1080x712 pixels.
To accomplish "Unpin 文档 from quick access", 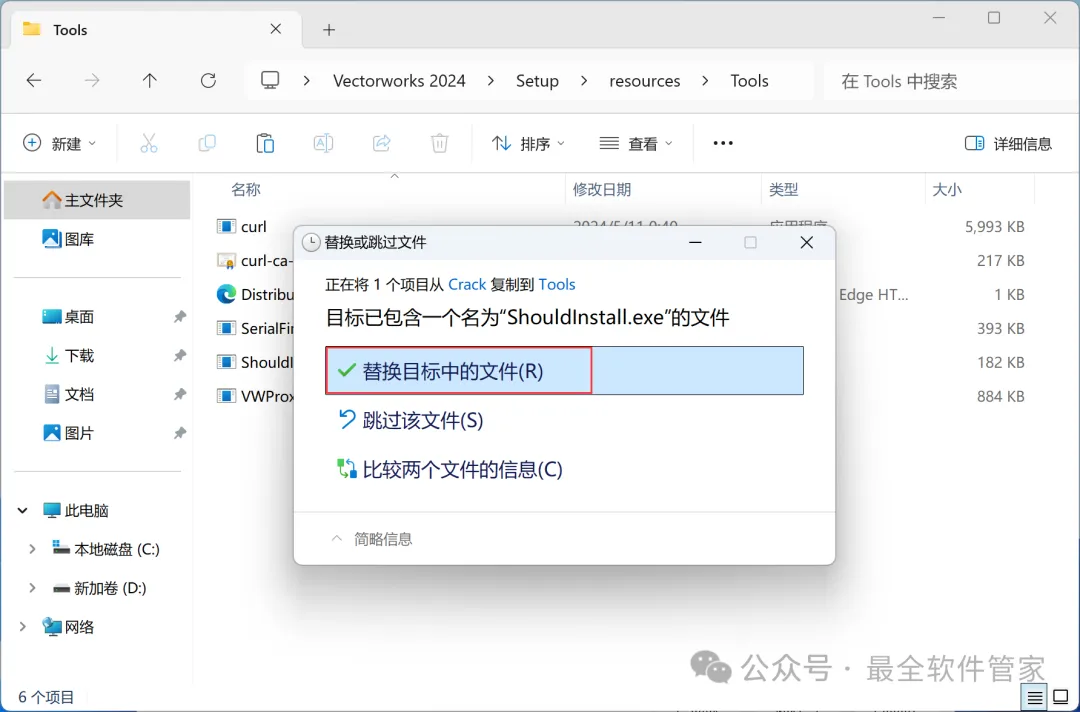I will pyautogui.click(x=180, y=394).
